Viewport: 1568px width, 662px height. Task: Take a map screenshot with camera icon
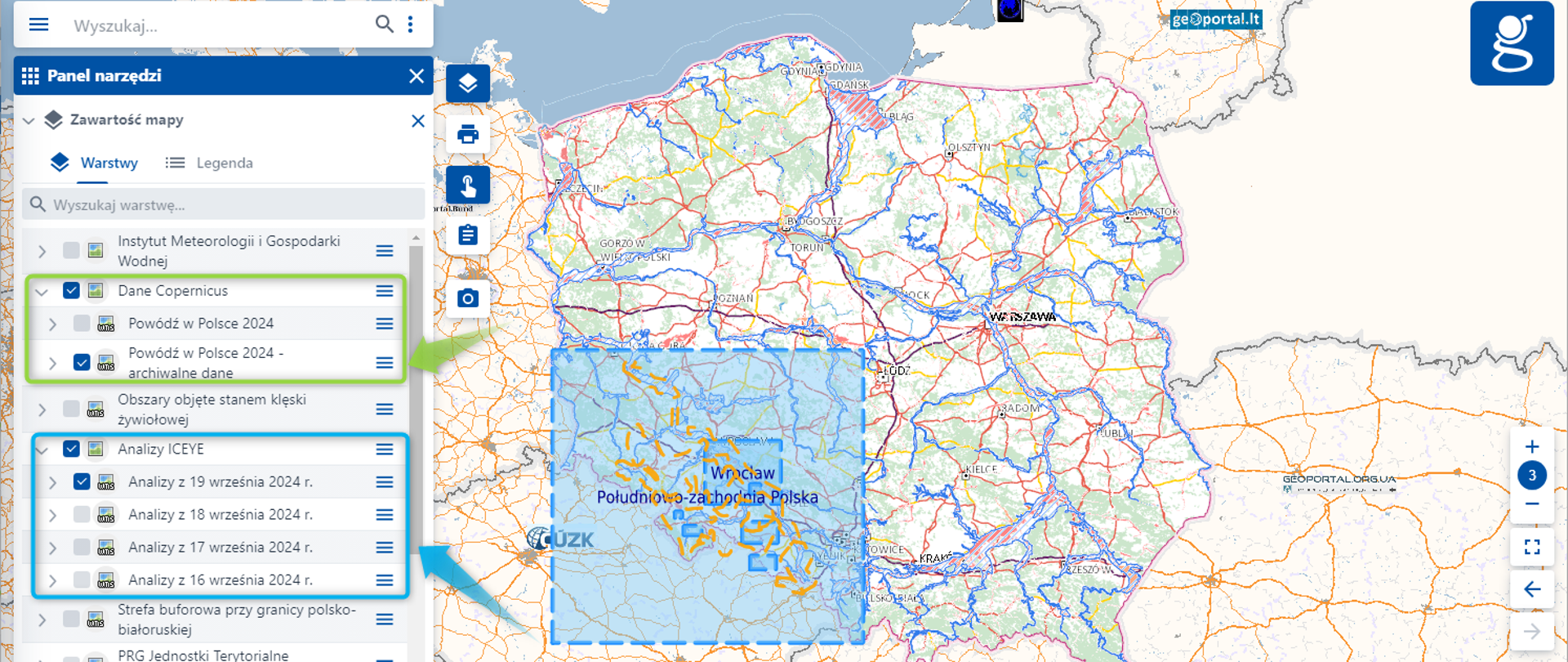pyautogui.click(x=468, y=298)
